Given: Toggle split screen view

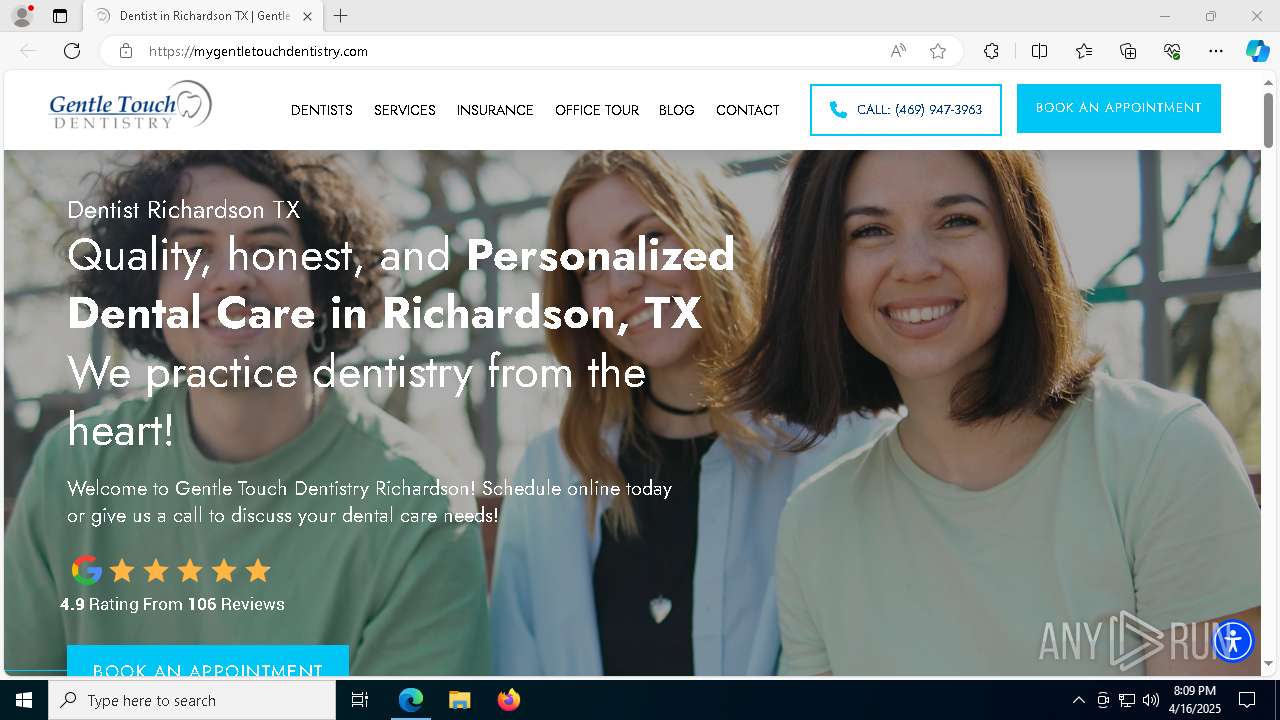Looking at the screenshot, I should click(x=1039, y=51).
